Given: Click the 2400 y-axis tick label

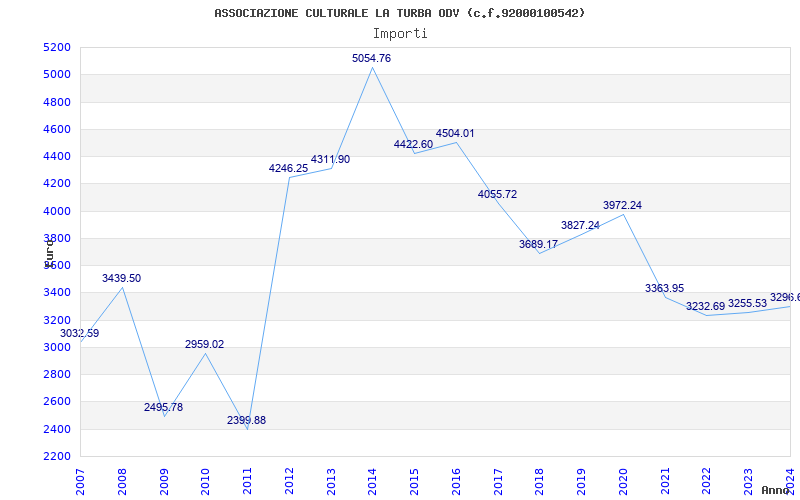Looking at the screenshot, I should tap(57, 429).
